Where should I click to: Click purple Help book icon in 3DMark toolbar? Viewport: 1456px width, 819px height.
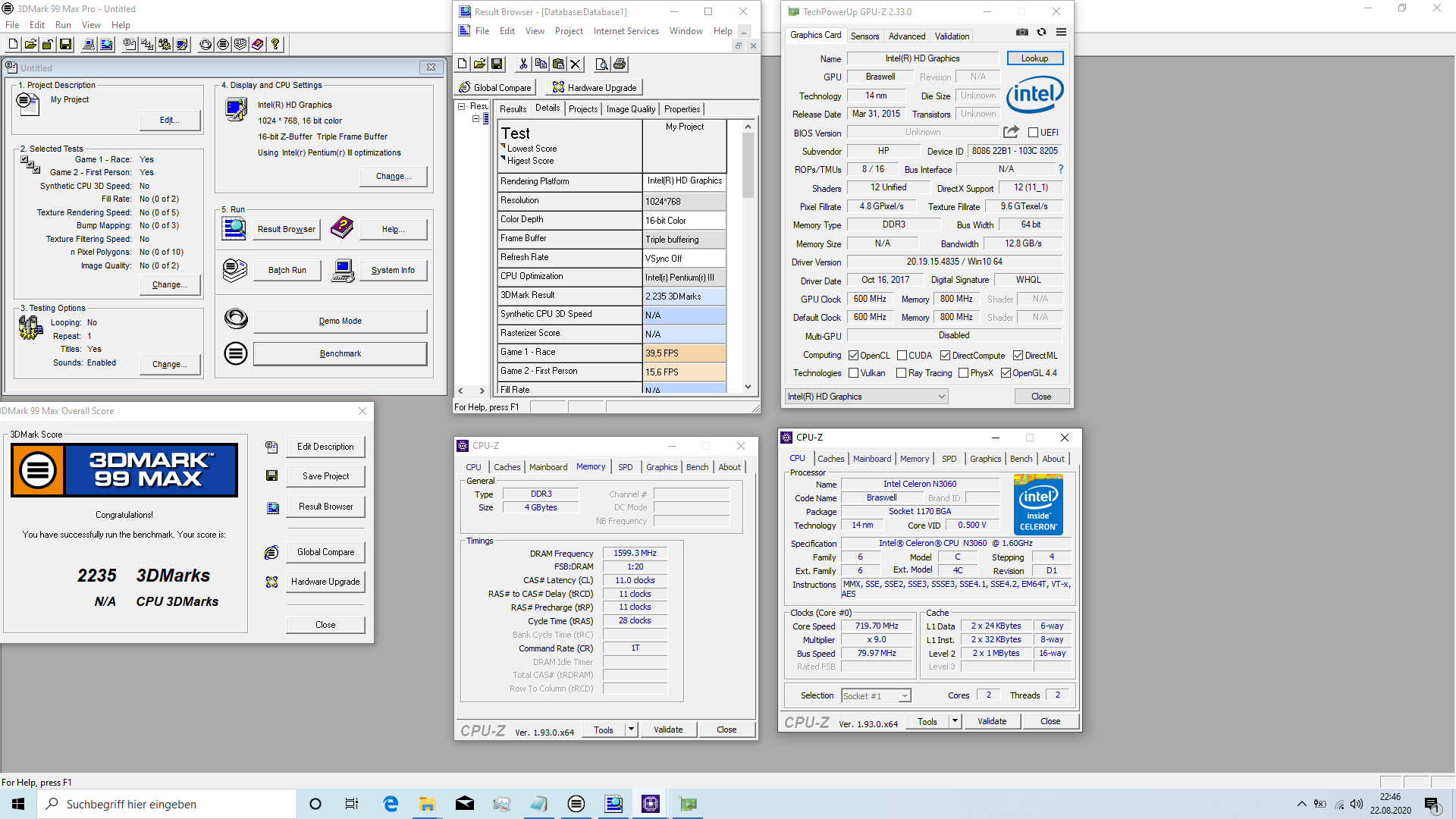(x=258, y=45)
